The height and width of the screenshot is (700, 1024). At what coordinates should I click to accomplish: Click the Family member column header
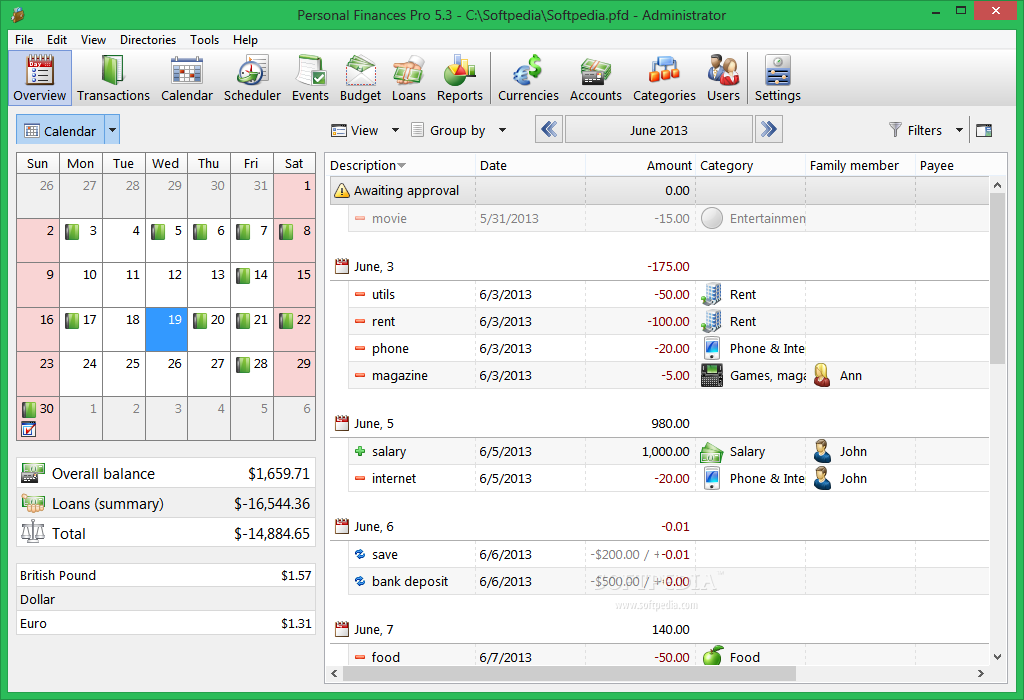[x=860, y=165]
